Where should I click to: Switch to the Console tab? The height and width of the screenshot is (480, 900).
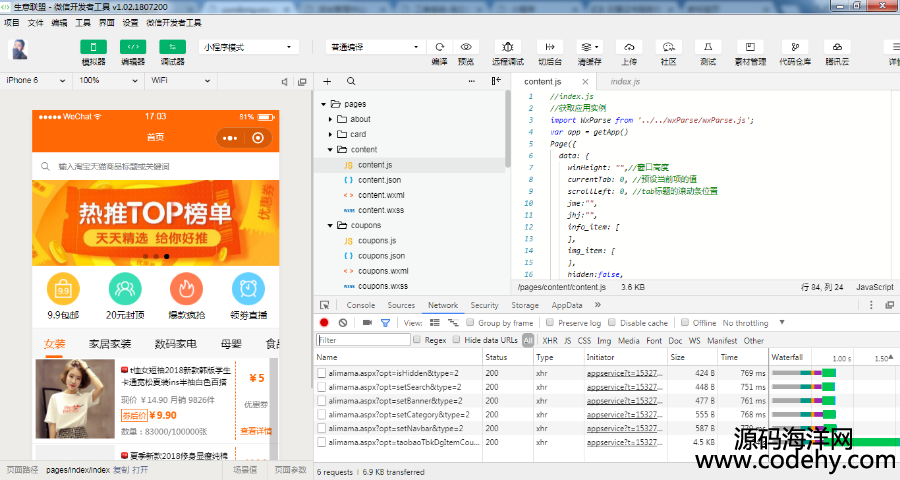click(360, 305)
